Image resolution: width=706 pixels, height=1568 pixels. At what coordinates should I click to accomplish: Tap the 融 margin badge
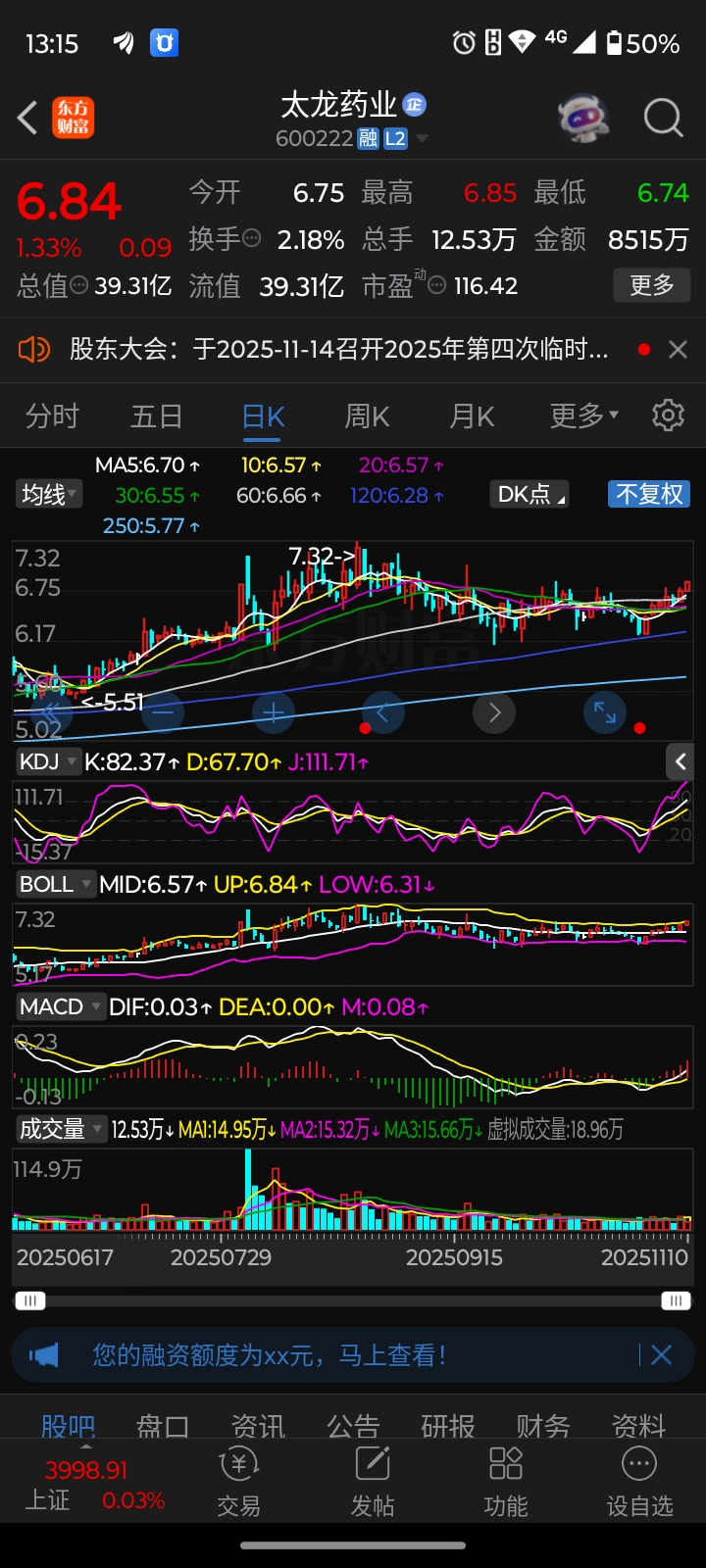click(368, 139)
